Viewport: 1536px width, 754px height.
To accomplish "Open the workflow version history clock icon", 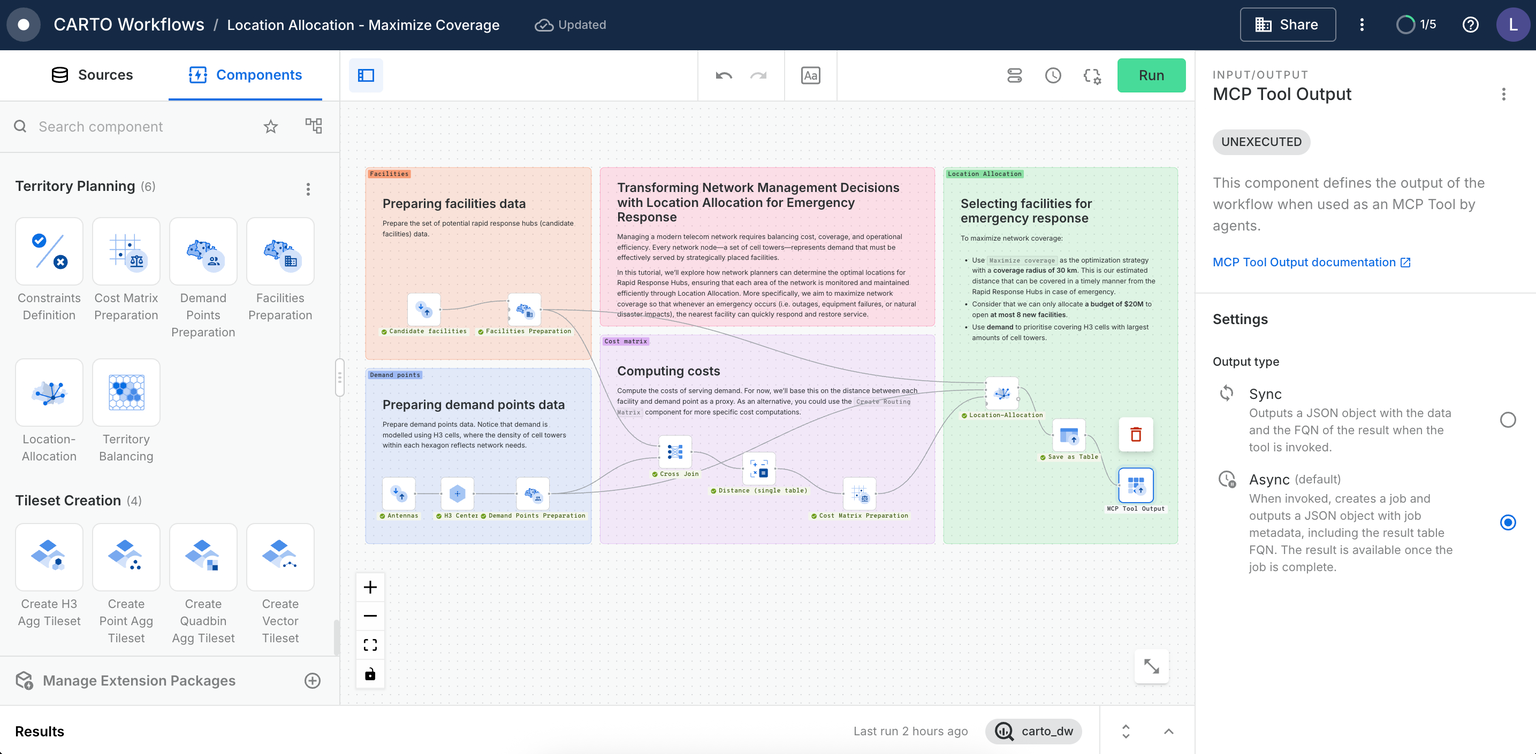I will [1053, 75].
